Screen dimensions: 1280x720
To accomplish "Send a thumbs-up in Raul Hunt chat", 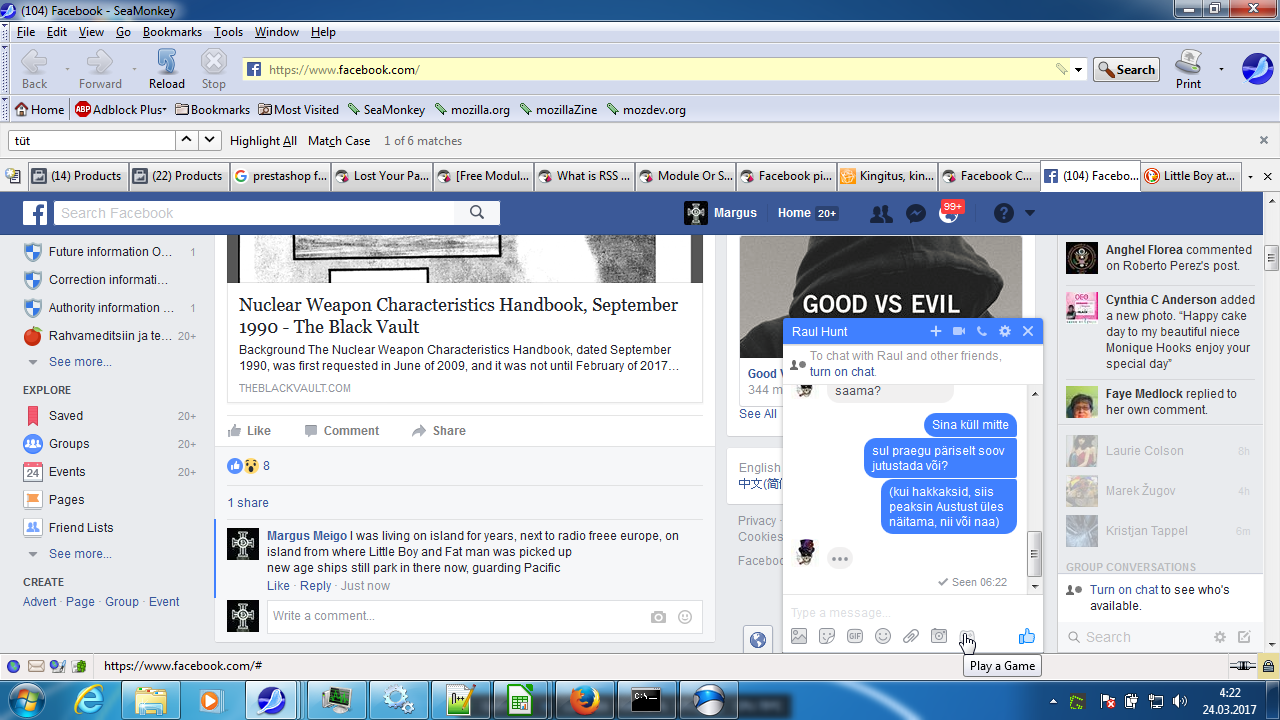I will pyautogui.click(x=1026, y=636).
